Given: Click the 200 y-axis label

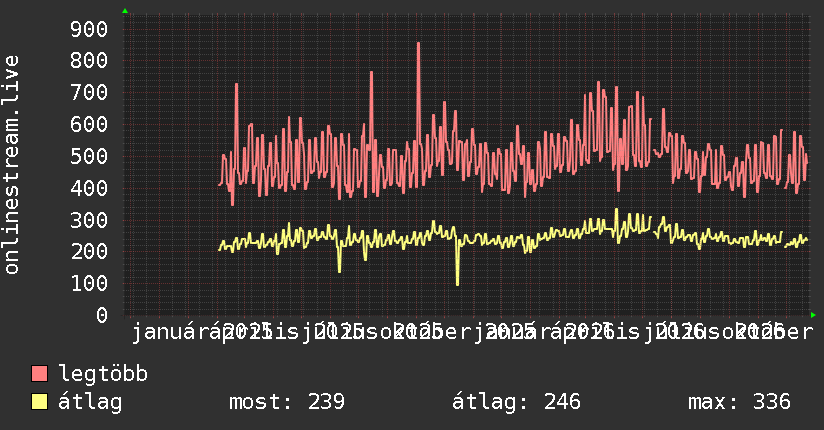Looking at the screenshot, I should (x=89, y=252).
